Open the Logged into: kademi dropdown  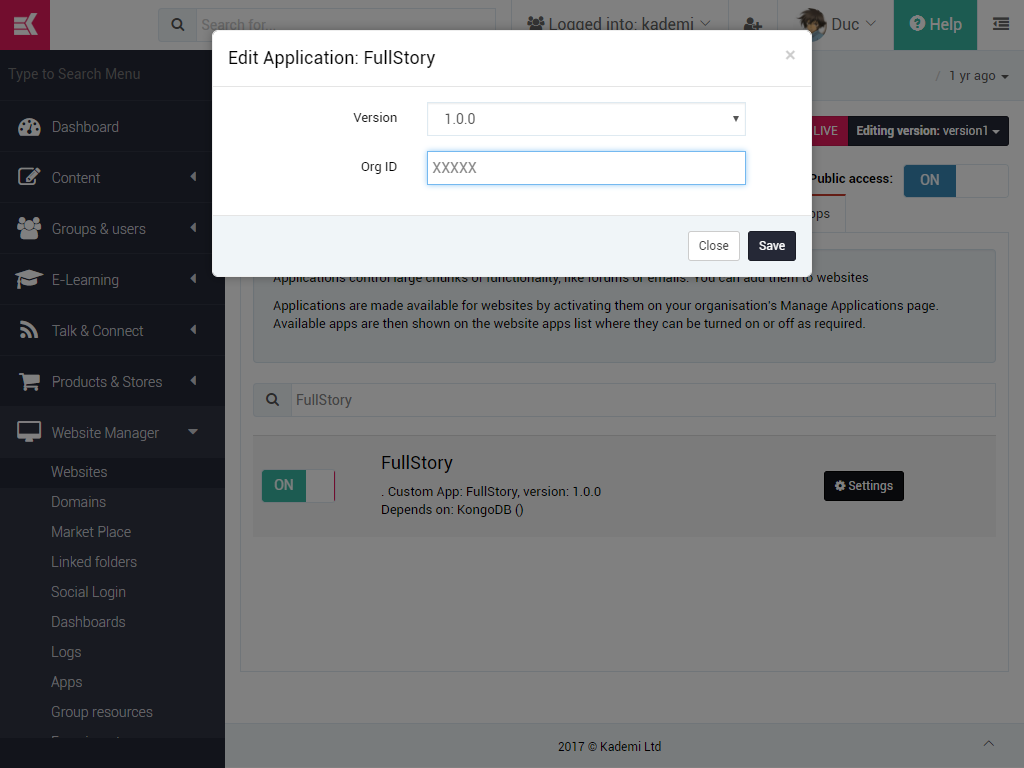(619, 25)
